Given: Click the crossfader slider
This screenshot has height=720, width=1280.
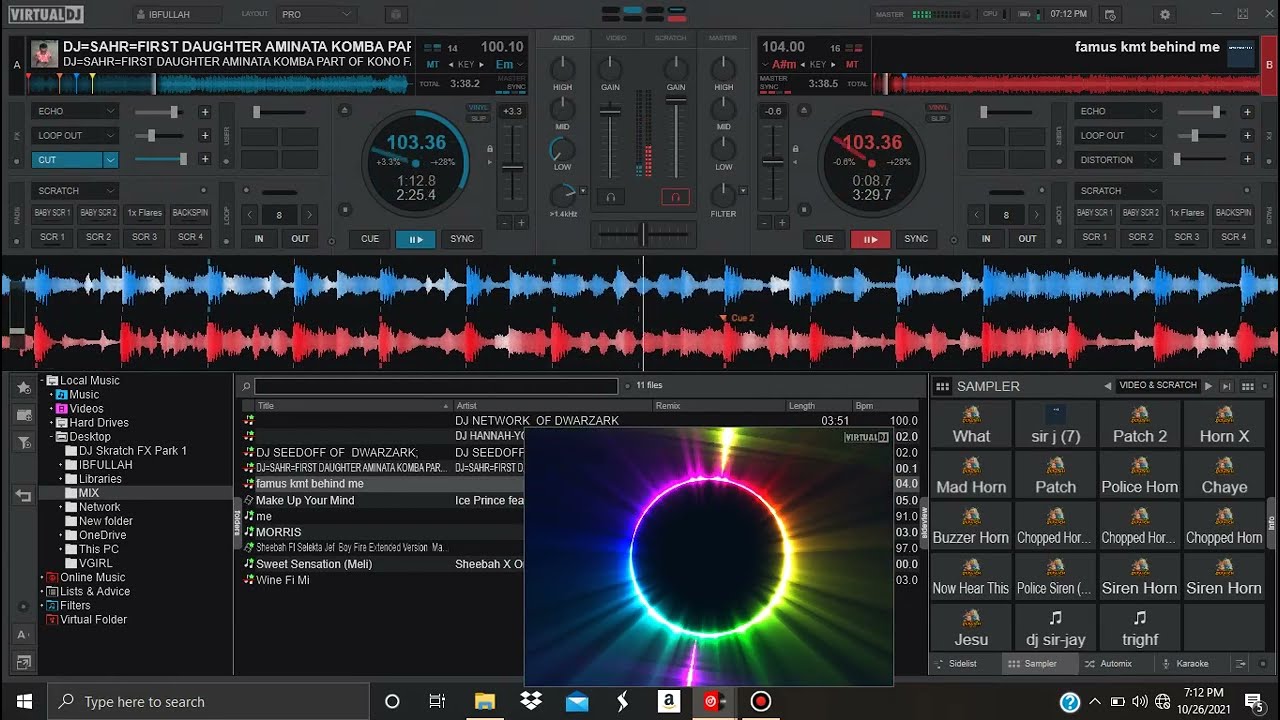Looking at the screenshot, I should (x=642, y=233).
